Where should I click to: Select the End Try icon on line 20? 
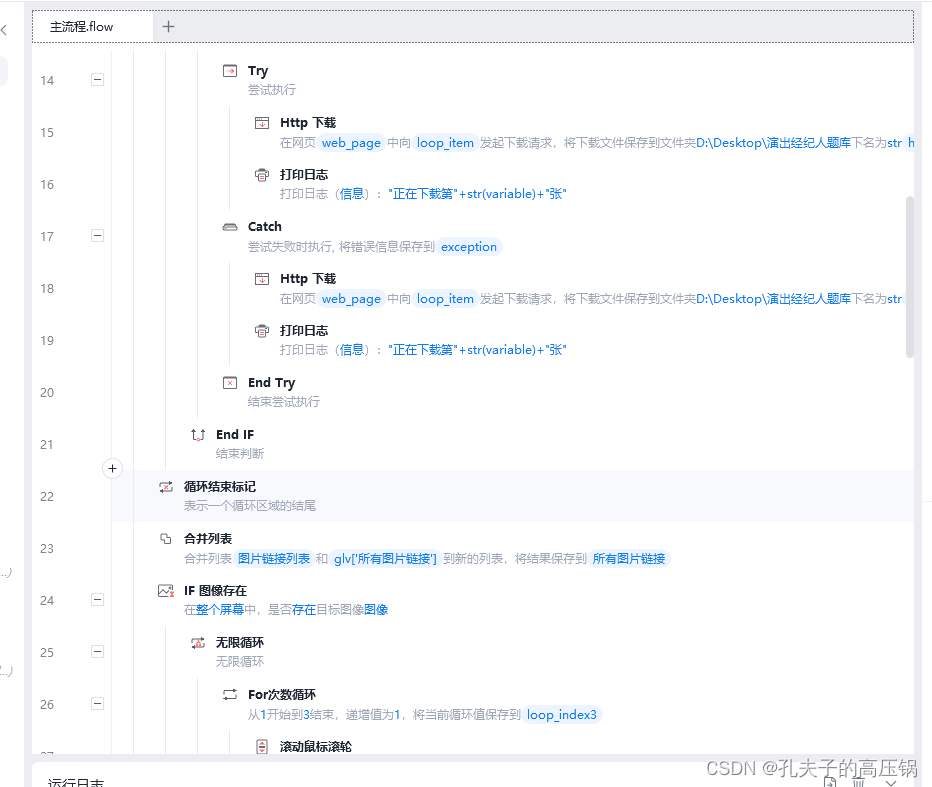pos(231,382)
